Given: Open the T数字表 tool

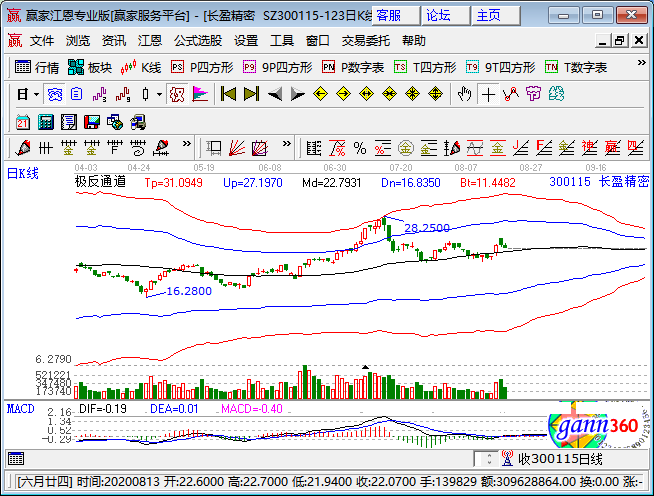Looking at the screenshot, I should (x=576, y=67).
